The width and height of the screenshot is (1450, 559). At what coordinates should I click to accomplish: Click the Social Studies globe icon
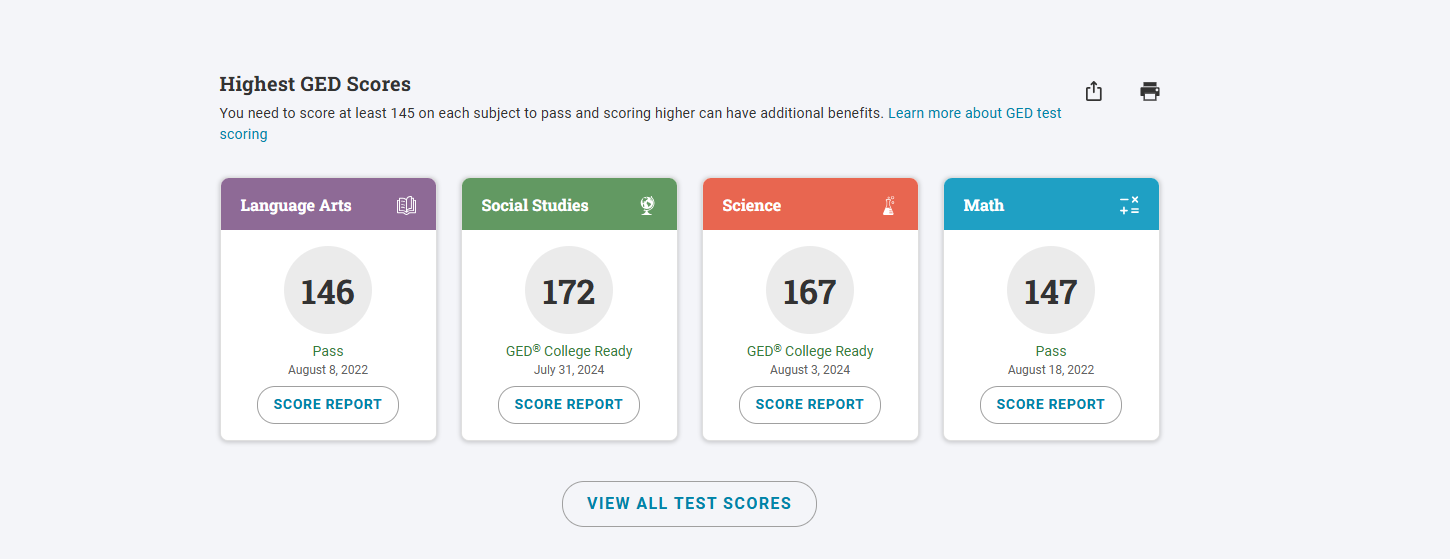tap(648, 205)
